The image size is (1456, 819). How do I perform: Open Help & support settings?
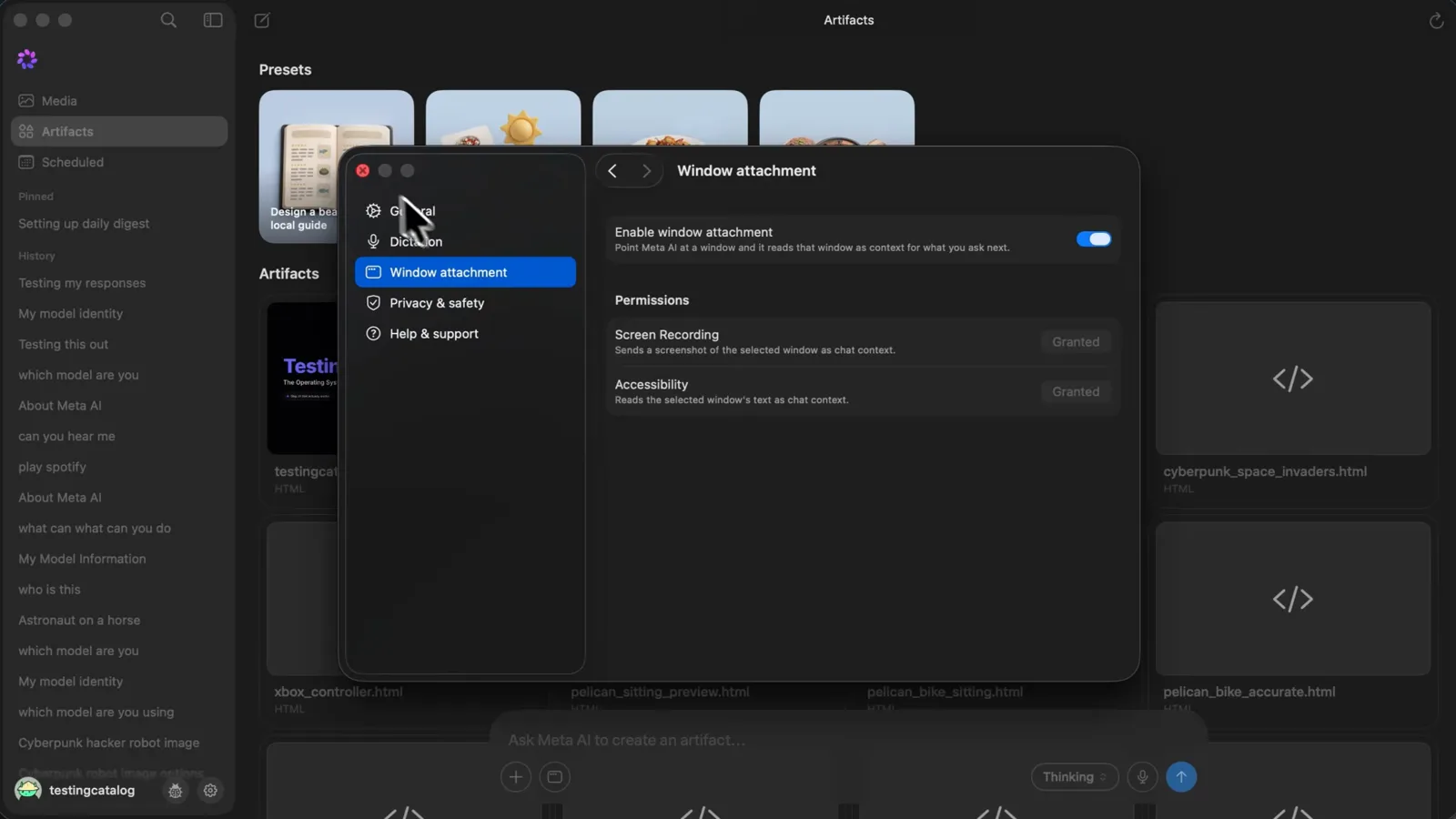[465, 334]
